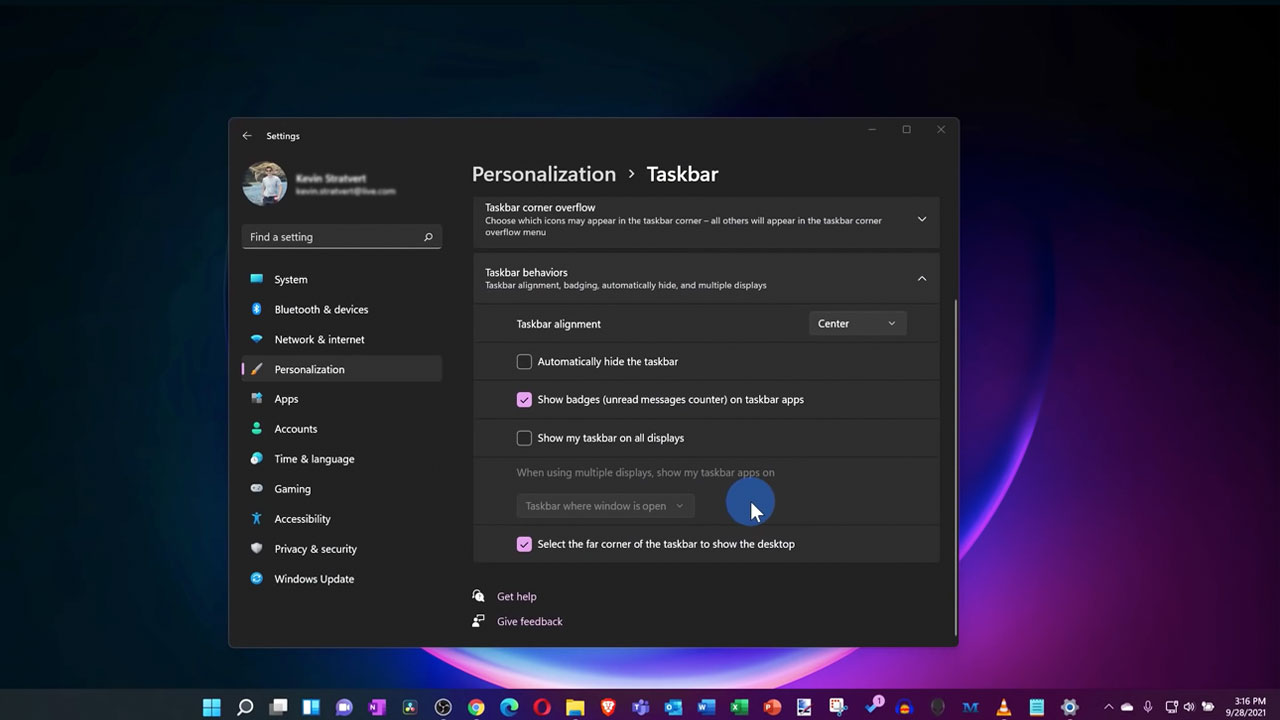Click the Windows Update icon in sidebar
Image resolution: width=1280 pixels, height=720 pixels.
[257, 579]
